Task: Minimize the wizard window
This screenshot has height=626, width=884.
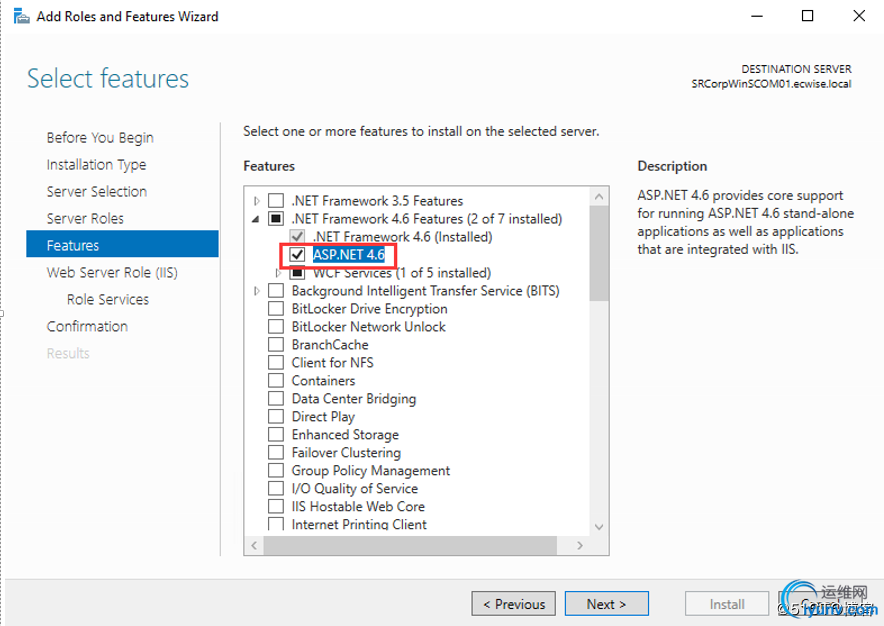Action: [x=759, y=16]
